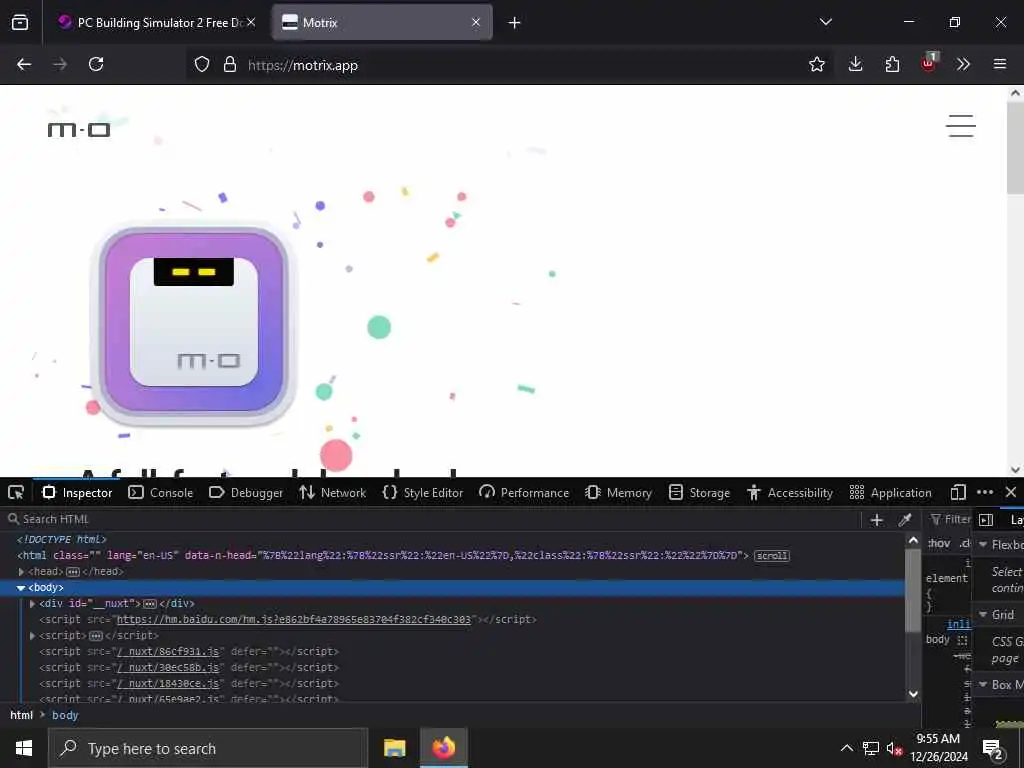
Task: Open the /_nuxt/86cf931.js script link
Action: (168, 651)
